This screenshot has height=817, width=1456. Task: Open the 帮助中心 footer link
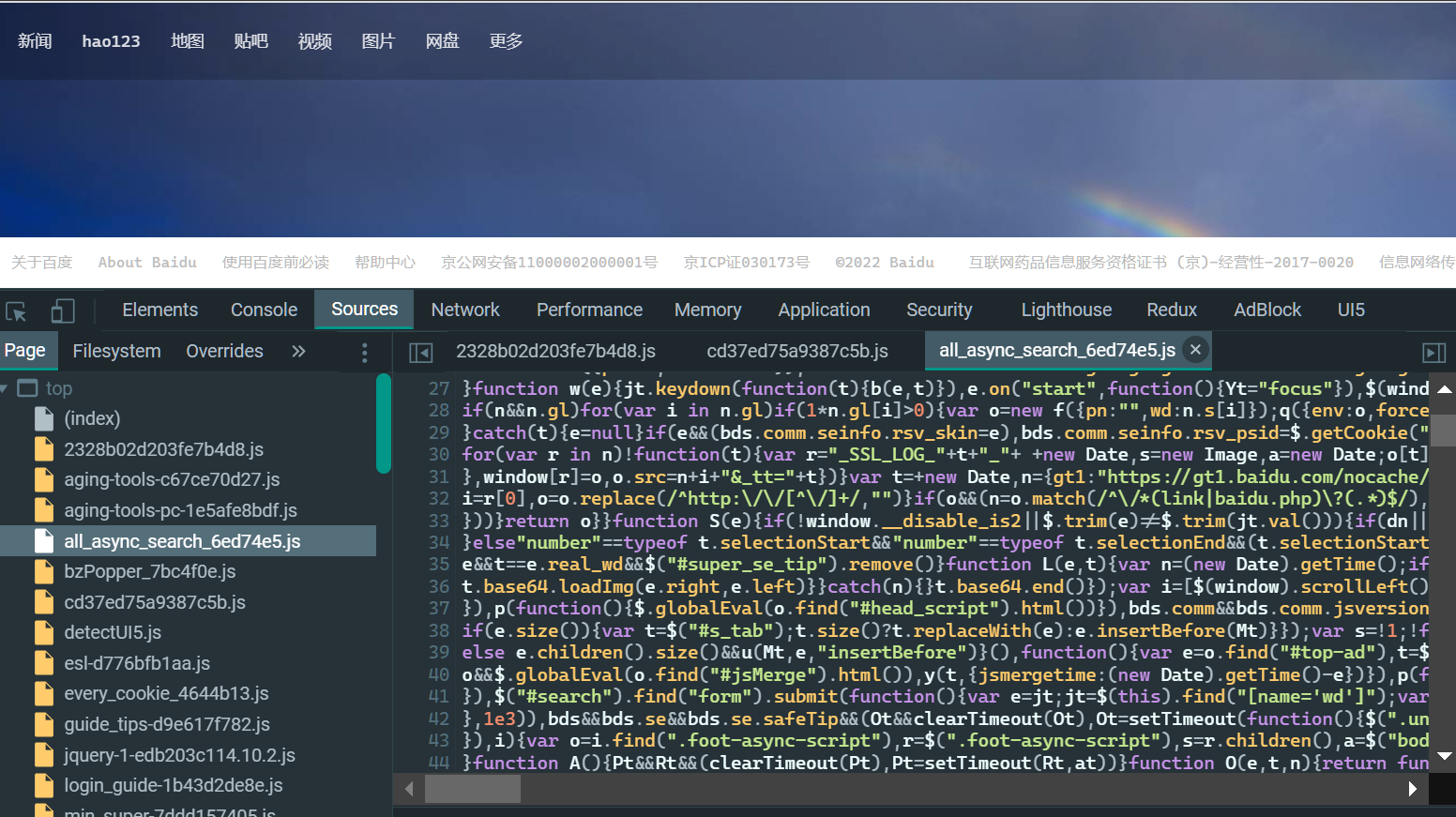(x=385, y=263)
